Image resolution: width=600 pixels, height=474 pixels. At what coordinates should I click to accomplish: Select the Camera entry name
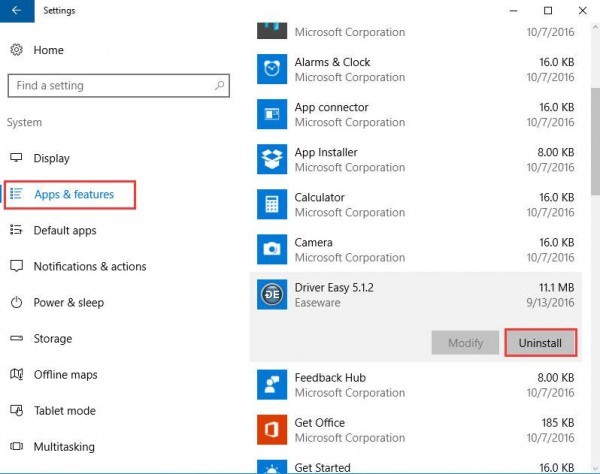pos(313,243)
